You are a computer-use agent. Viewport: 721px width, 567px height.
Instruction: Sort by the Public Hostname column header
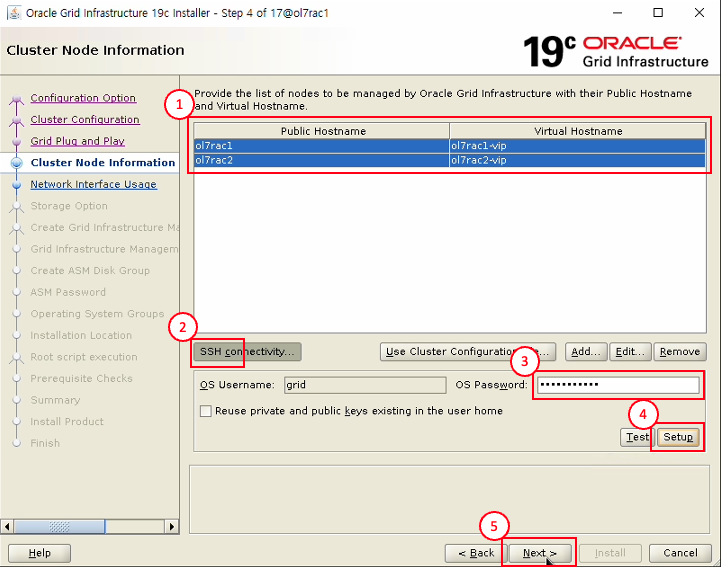(321, 131)
